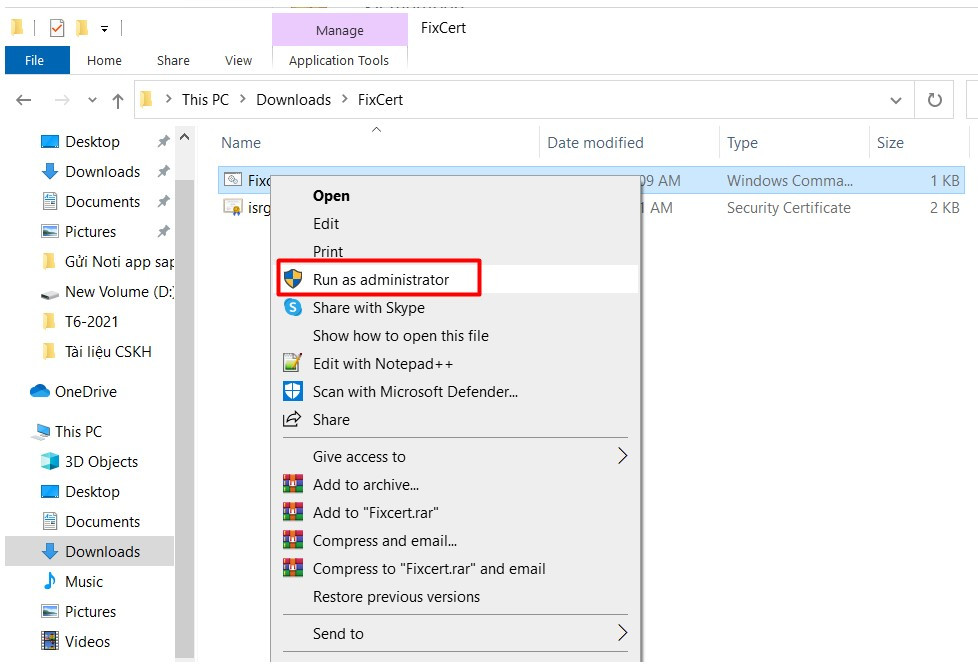
Task: Open the Customize Quick Access Toolbar dropdown
Action: pyautogui.click(x=104, y=29)
